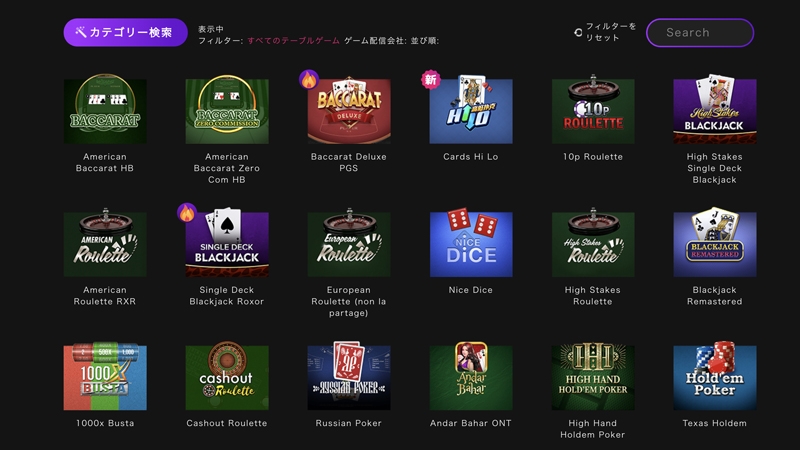The height and width of the screenshot is (450, 800).
Task: Click the 'Cards Hi Lo' title text
Action: (x=471, y=157)
